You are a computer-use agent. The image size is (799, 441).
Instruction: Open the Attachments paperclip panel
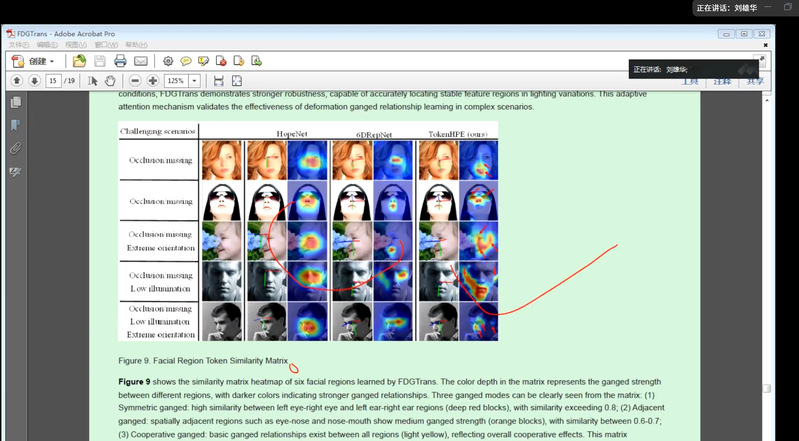15,148
